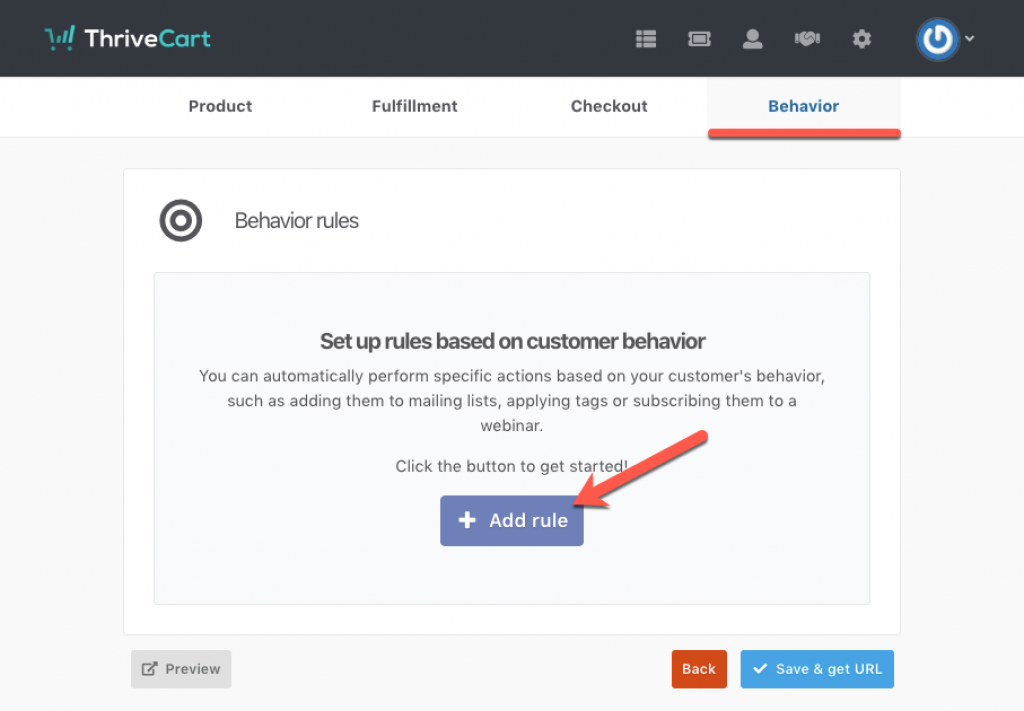
Task: Expand the account menu chevron
Action: 969,40
